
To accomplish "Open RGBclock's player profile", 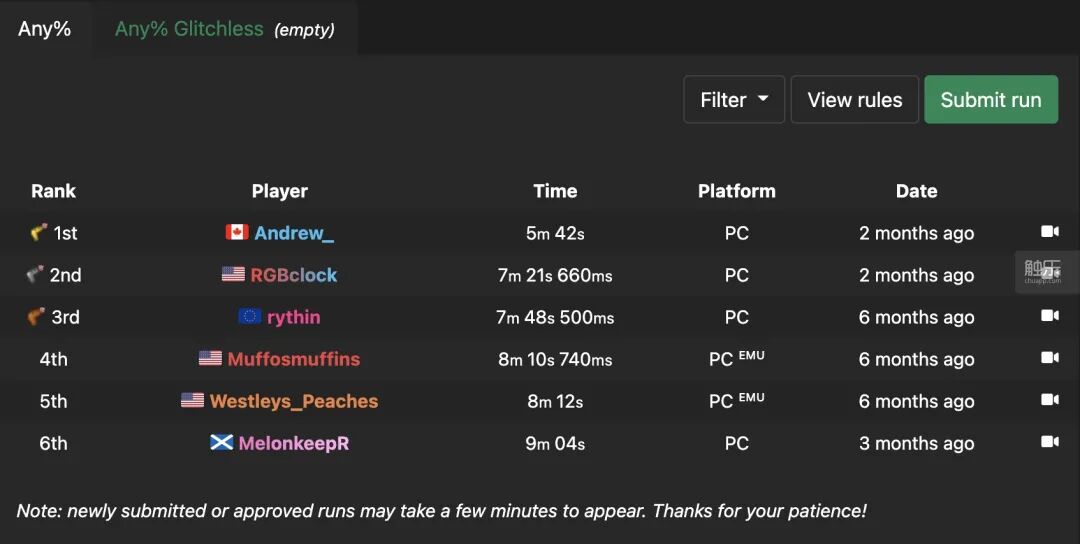I will 293,275.
